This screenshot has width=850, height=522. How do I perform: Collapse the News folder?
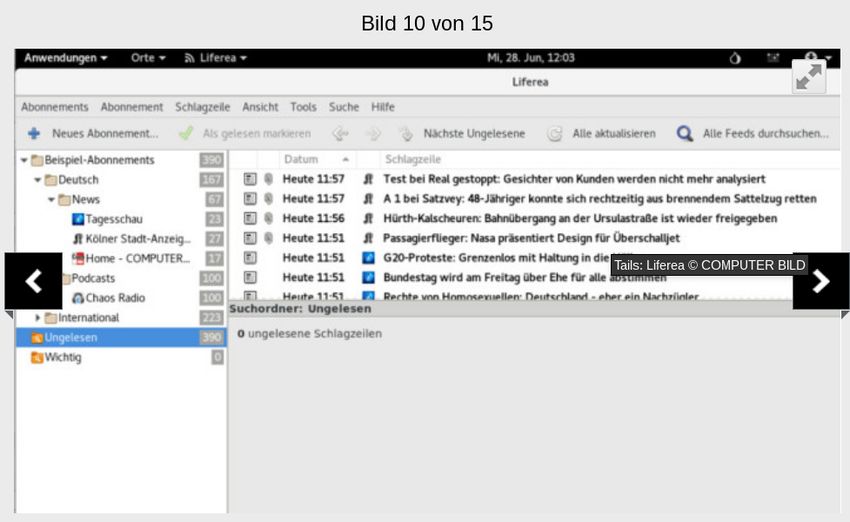(x=51, y=199)
